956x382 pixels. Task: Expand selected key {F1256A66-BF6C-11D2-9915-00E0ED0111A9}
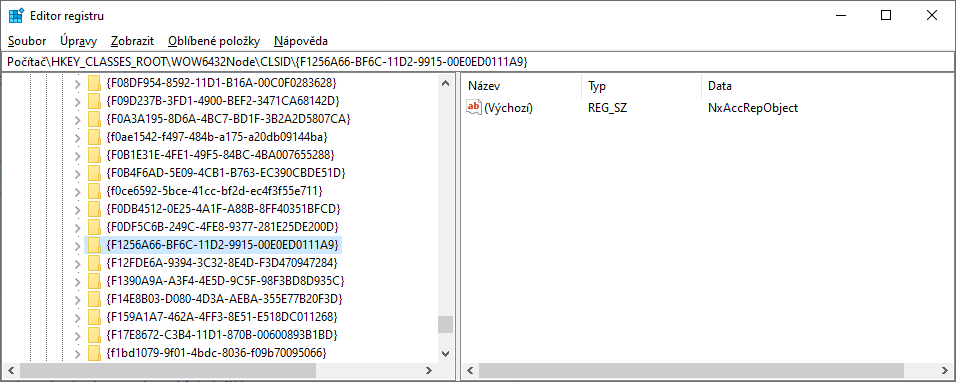(x=77, y=245)
